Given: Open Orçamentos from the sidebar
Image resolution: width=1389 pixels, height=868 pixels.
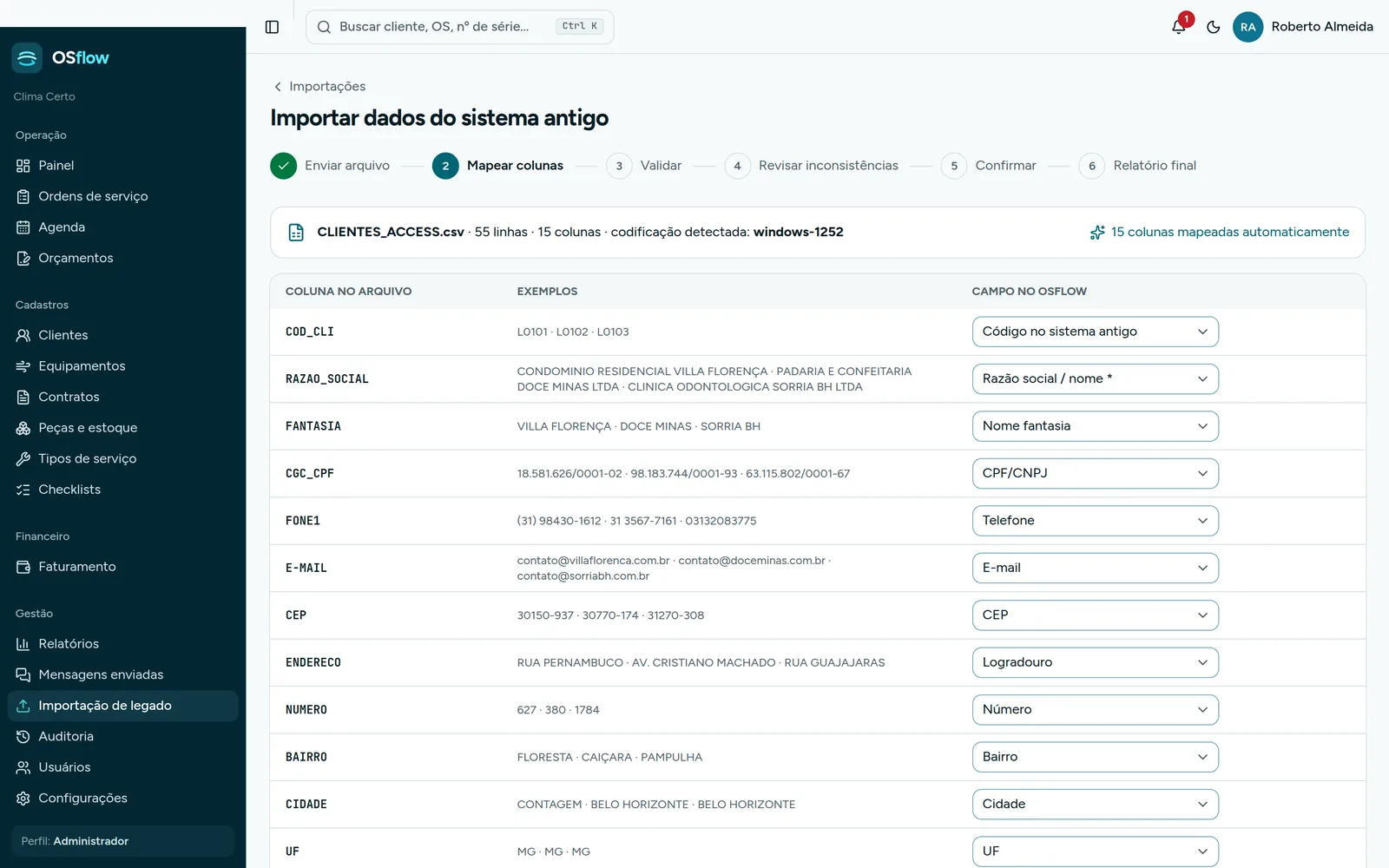Looking at the screenshot, I should pyautogui.click(x=122, y=258).
